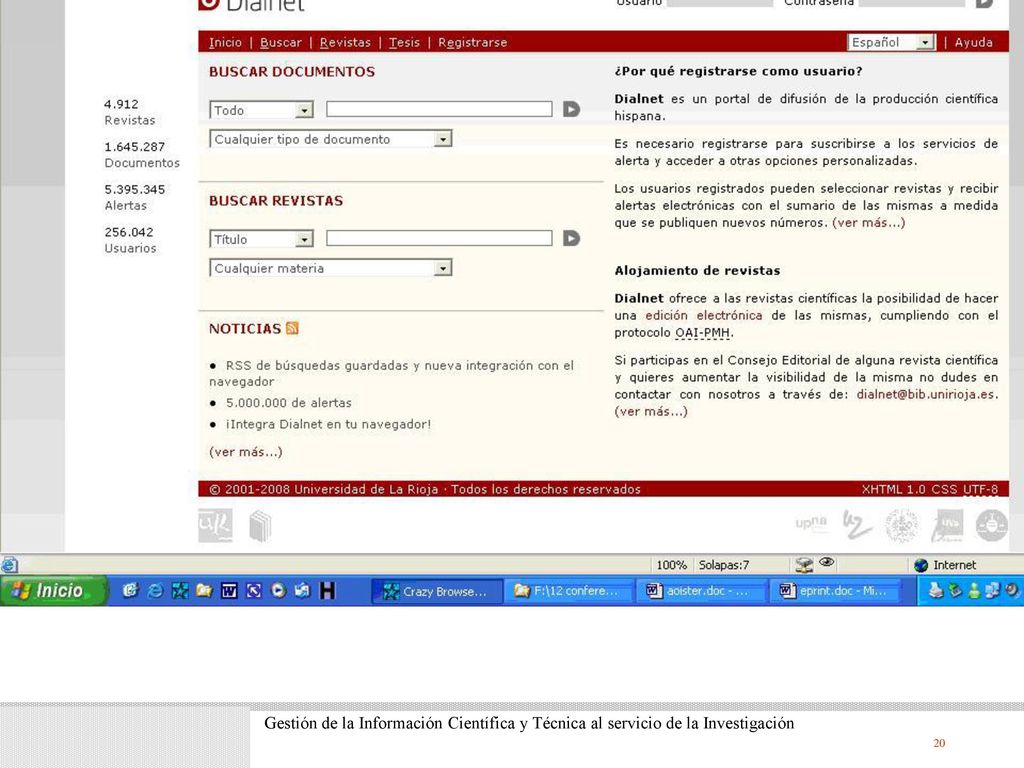This screenshot has width=1024, height=768.
Task: Click the square logo beside the round seal
Action: (948, 526)
